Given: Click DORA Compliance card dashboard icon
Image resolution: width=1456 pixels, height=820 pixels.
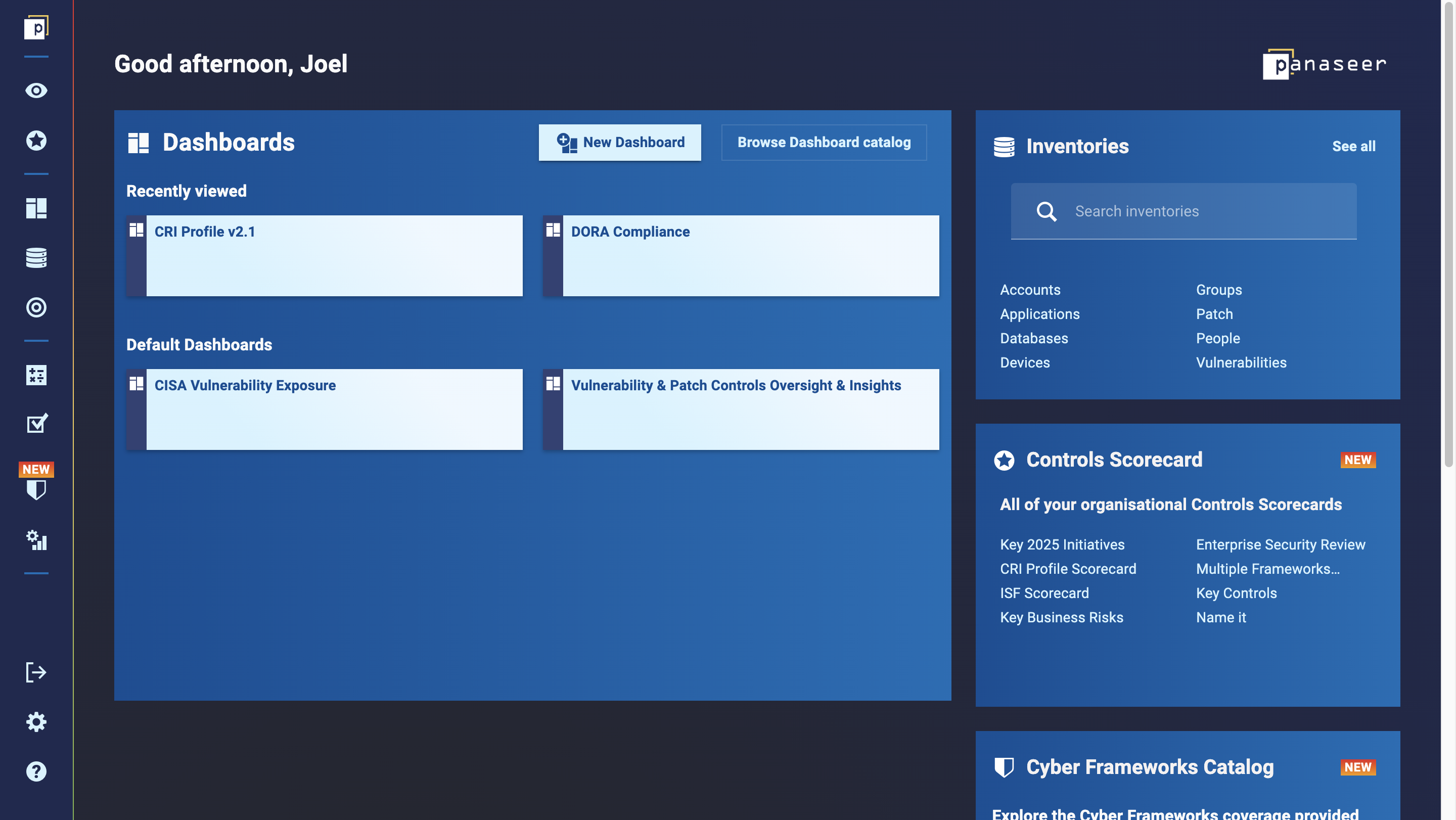Looking at the screenshot, I should tap(553, 230).
